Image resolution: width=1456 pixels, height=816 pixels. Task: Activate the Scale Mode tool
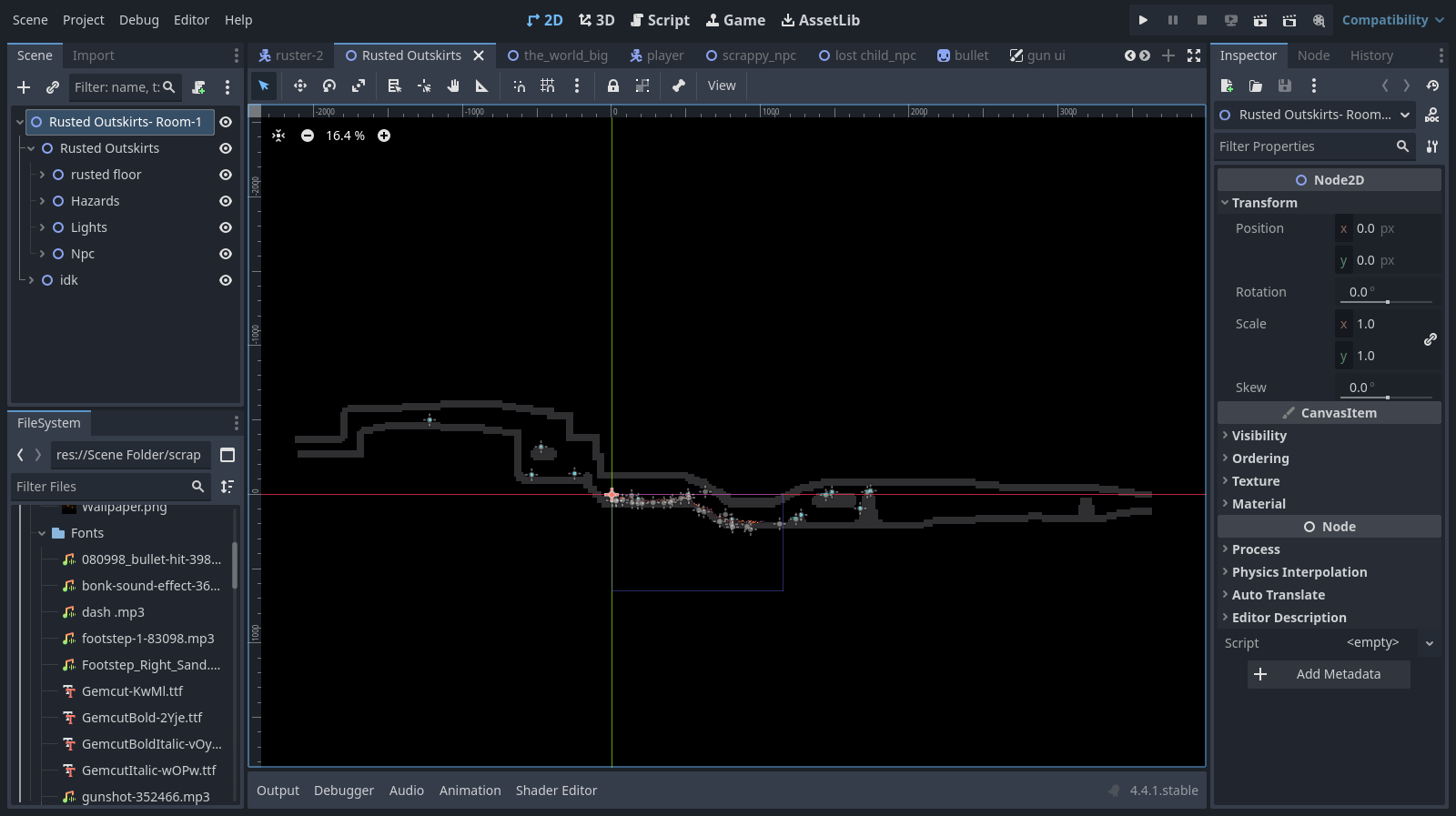pos(359,86)
